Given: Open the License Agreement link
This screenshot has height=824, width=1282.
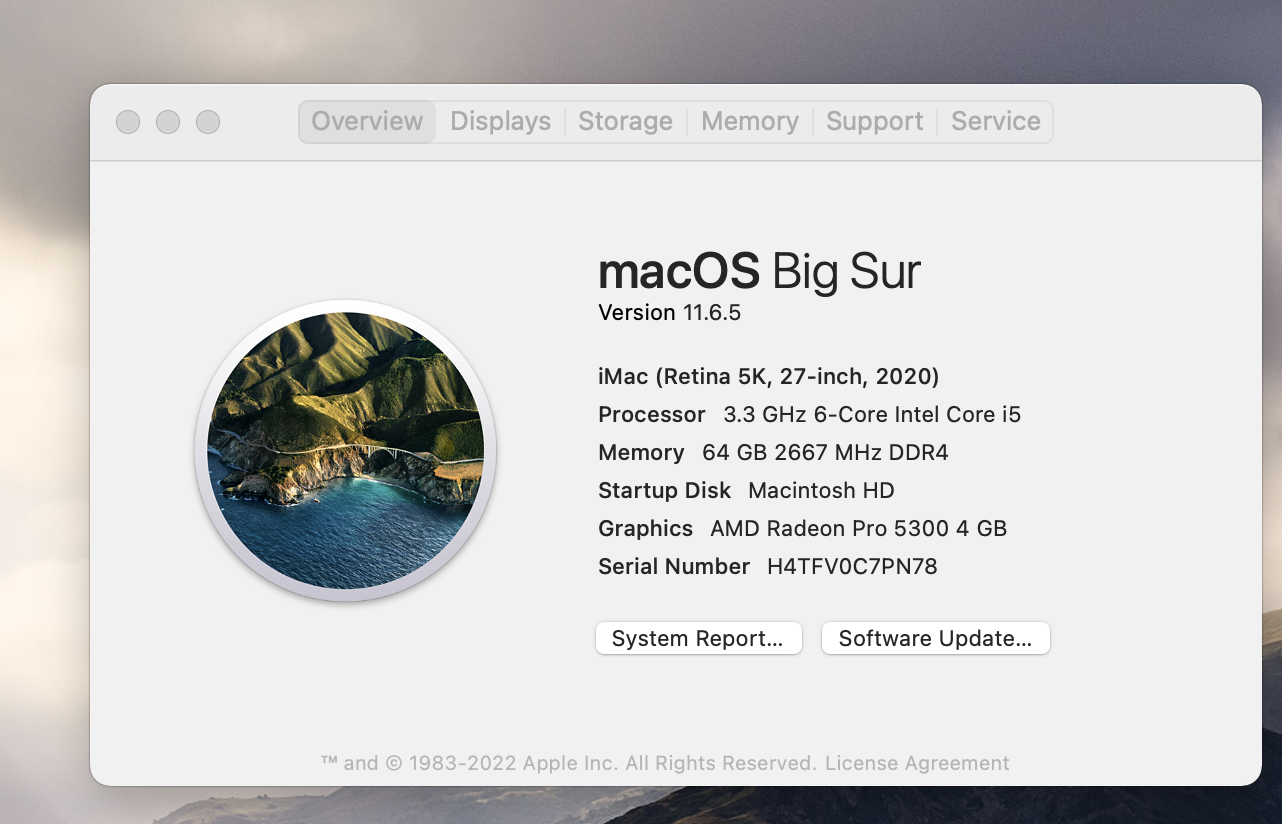Looking at the screenshot, I should coord(917,763).
